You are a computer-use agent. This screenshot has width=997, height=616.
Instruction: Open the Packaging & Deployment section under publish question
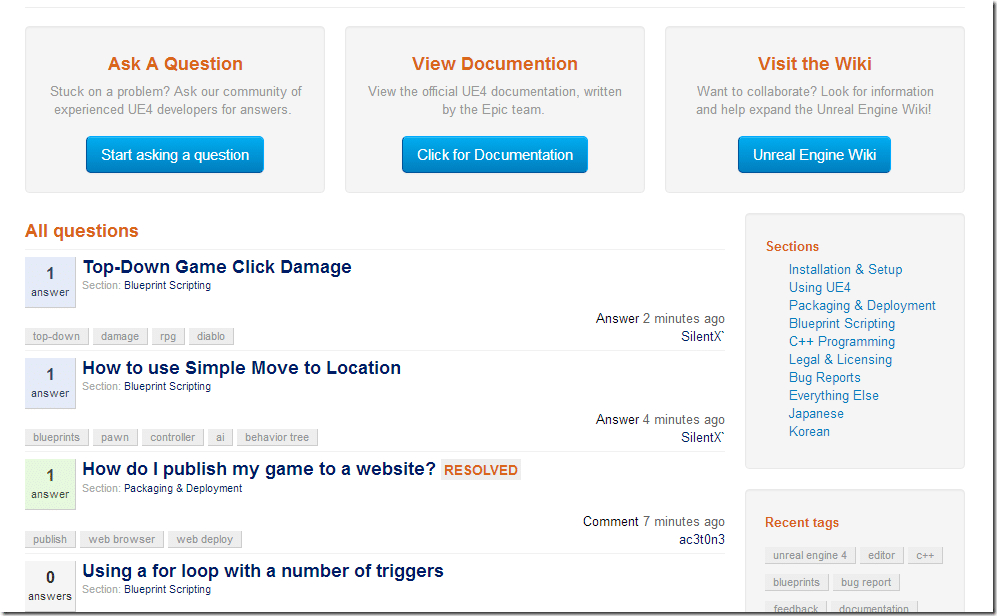[x=183, y=489]
